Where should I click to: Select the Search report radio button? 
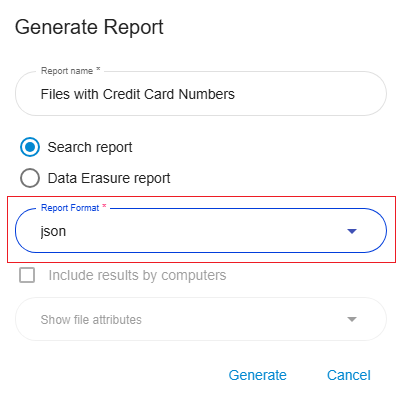30,147
